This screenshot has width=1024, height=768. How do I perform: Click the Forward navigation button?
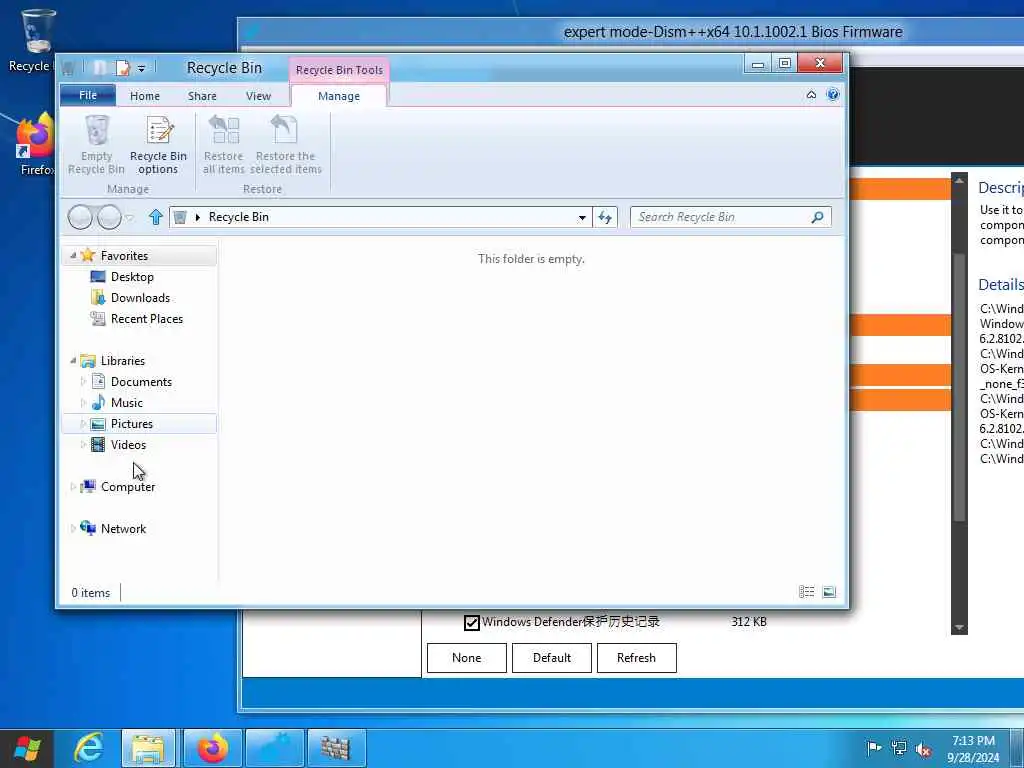point(109,217)
